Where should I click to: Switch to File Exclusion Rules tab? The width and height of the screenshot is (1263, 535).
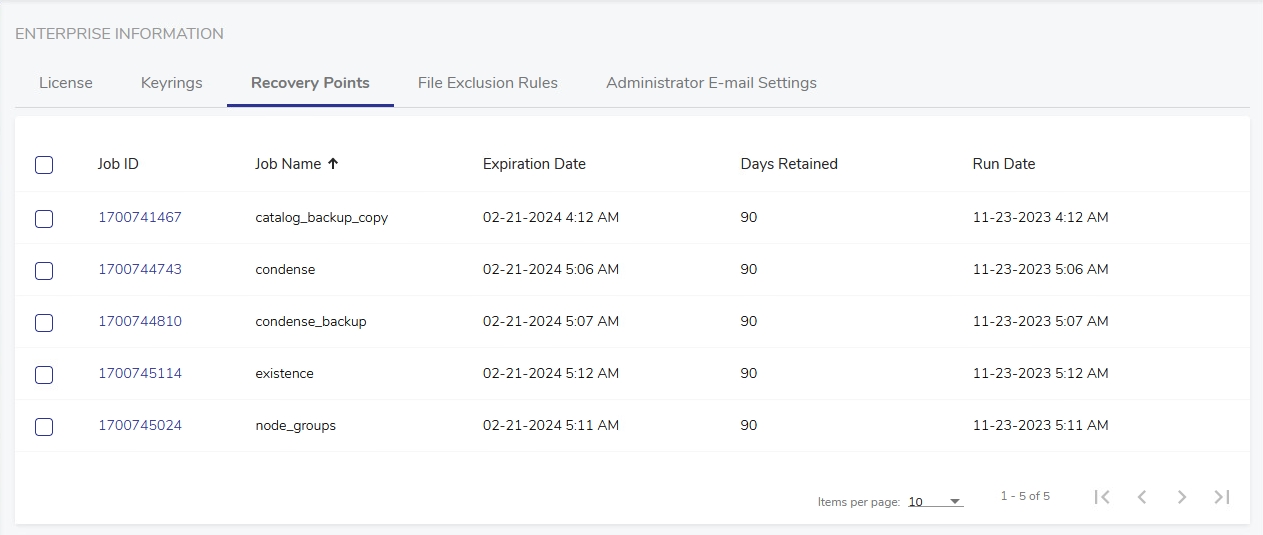click(x=487, y=83)
